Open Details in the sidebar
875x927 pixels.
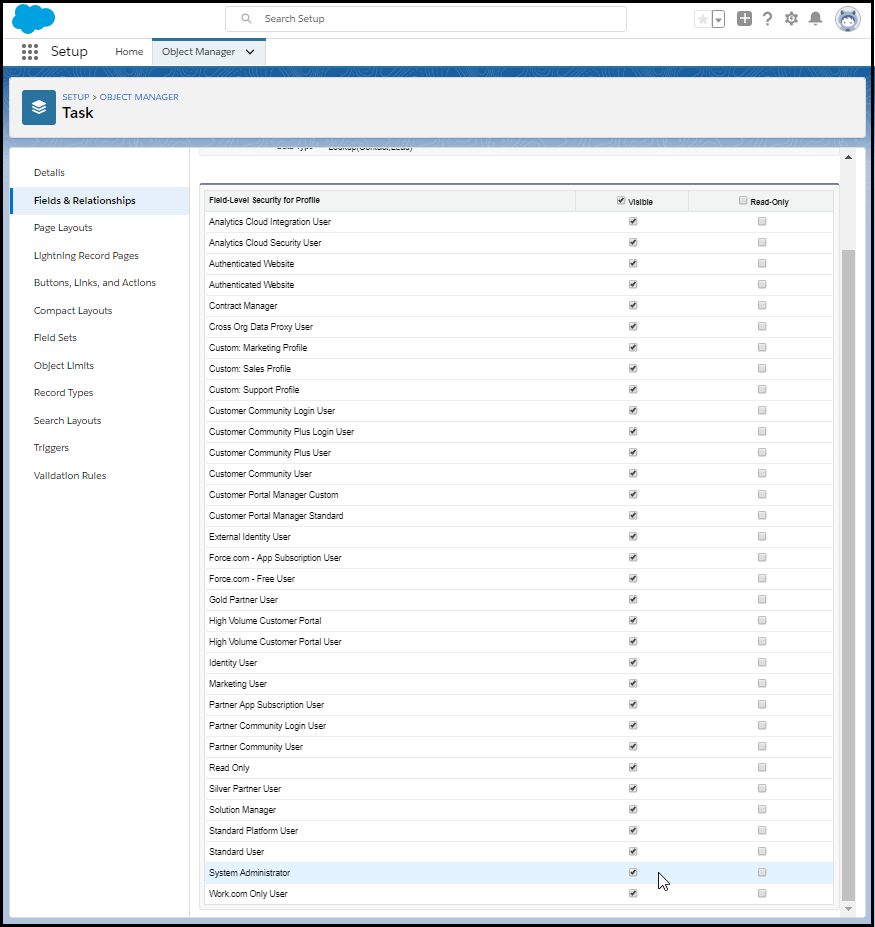(49, 173)
